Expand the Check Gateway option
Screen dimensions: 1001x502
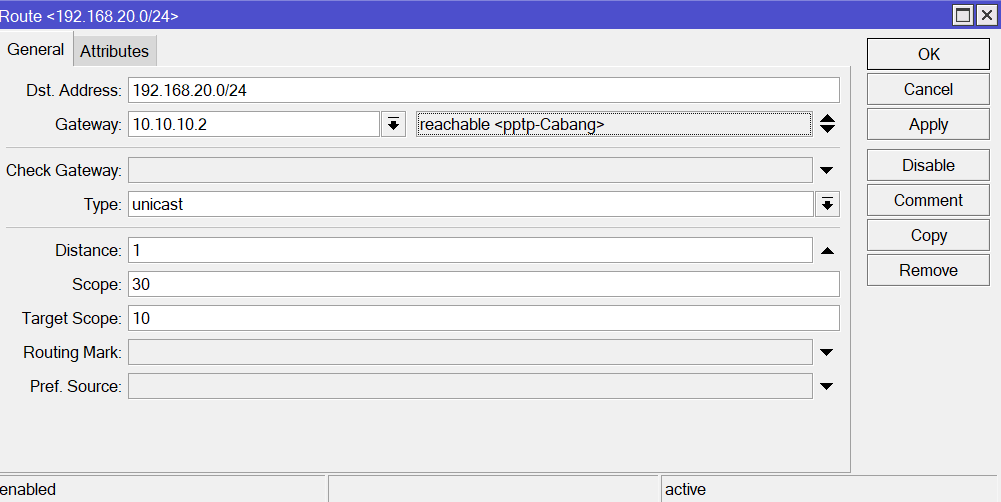tap(827, 171)
